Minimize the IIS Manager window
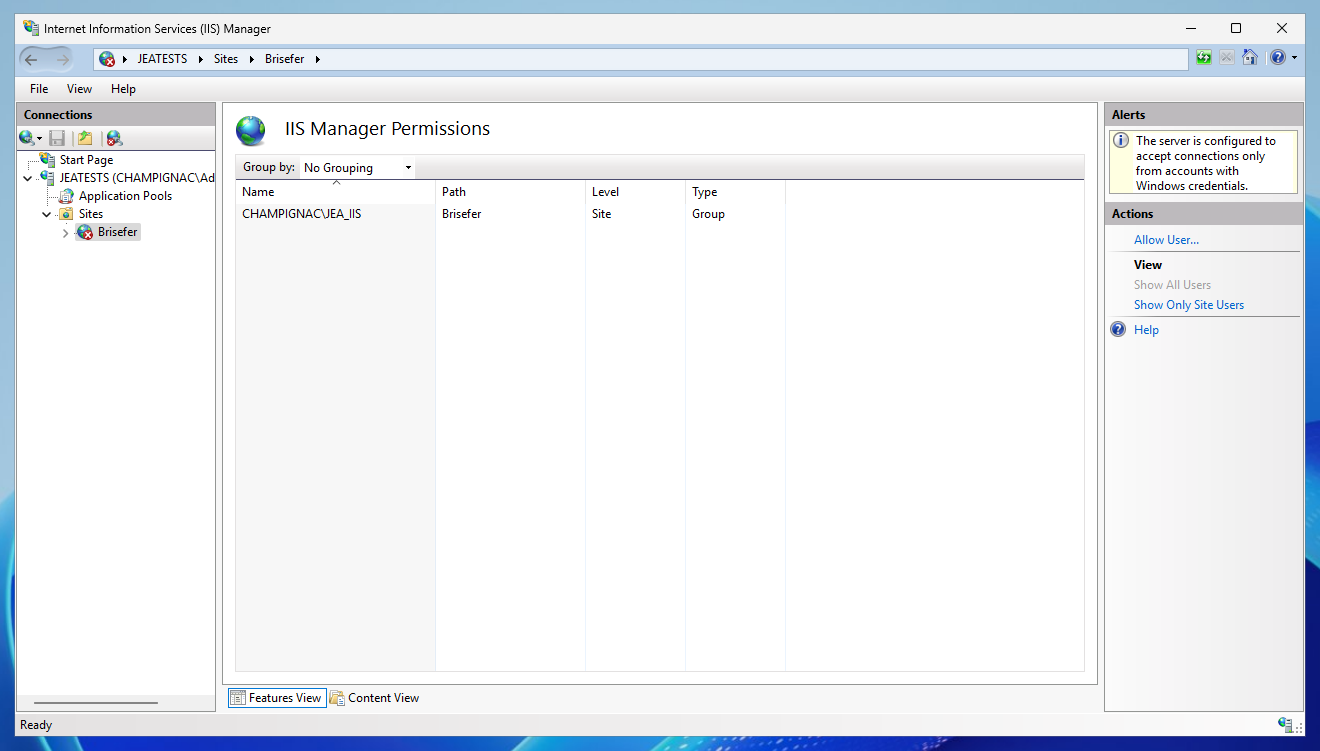 1190,28
